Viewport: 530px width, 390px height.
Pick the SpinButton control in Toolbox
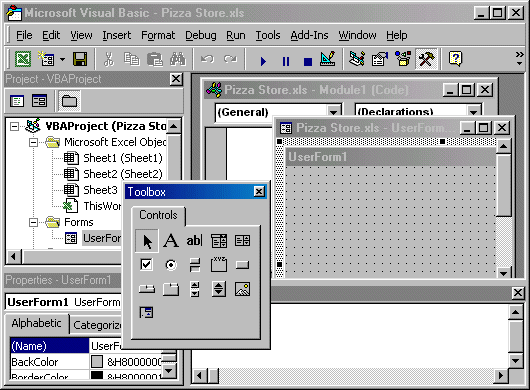click(219, 289)
